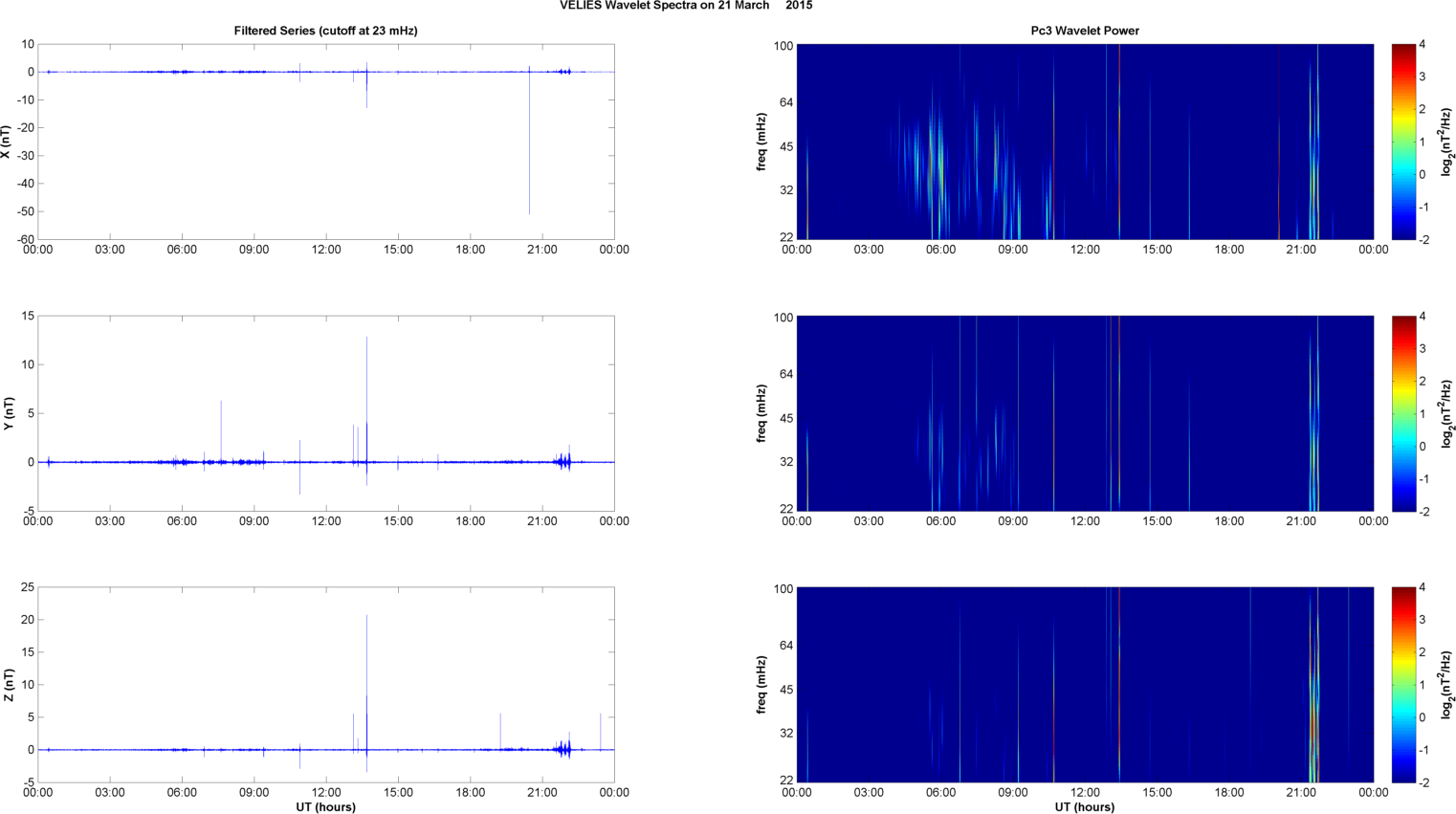Click the "-40" tick on the X plot axis
This screenshot has height=814, width=1456.
pos(24,184)
